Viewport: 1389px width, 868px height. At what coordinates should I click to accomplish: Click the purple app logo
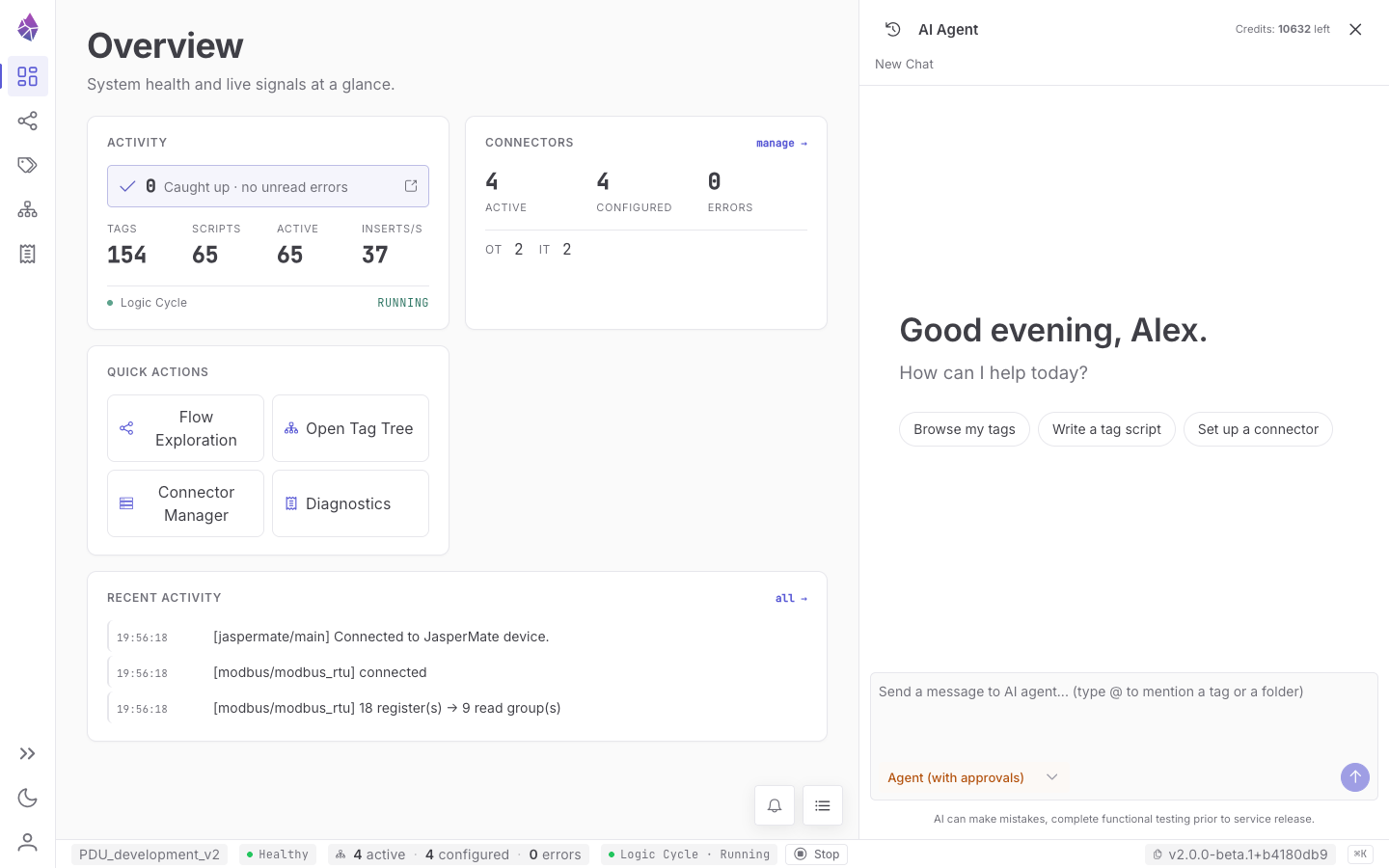pos(28,27)
